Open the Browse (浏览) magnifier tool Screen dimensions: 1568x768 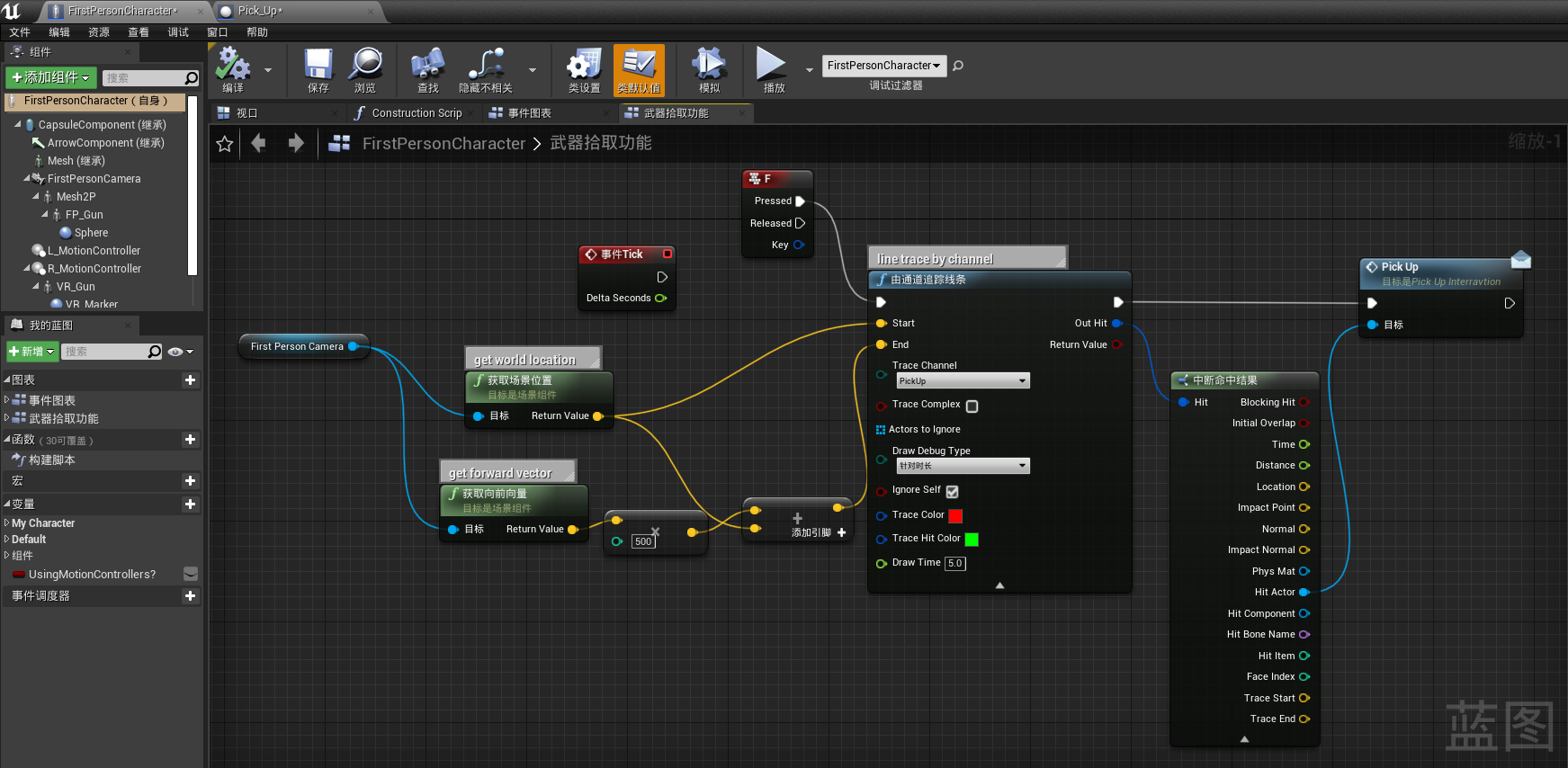point(365,66)
